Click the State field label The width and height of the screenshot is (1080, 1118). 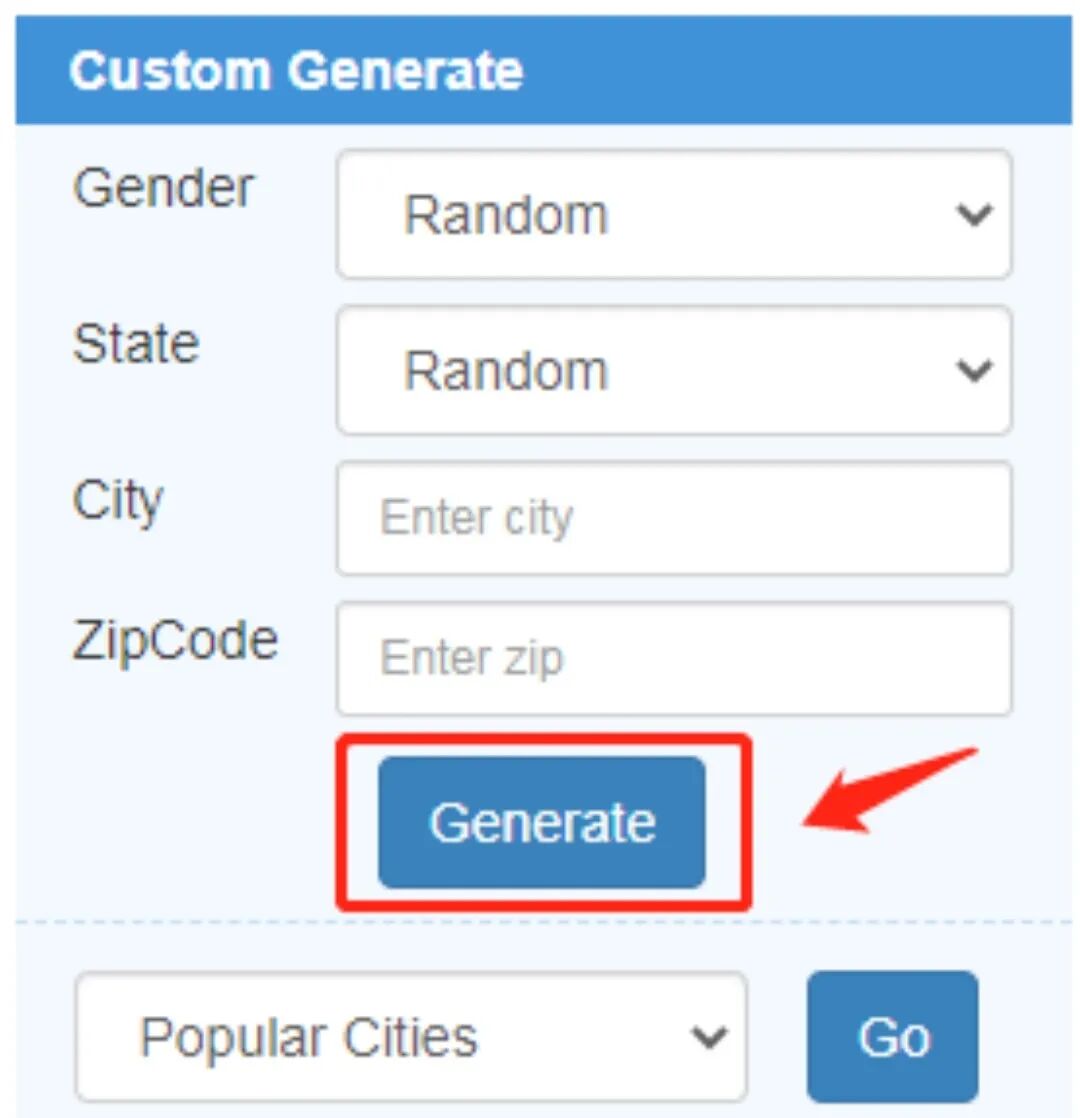(x=136, y=344)
